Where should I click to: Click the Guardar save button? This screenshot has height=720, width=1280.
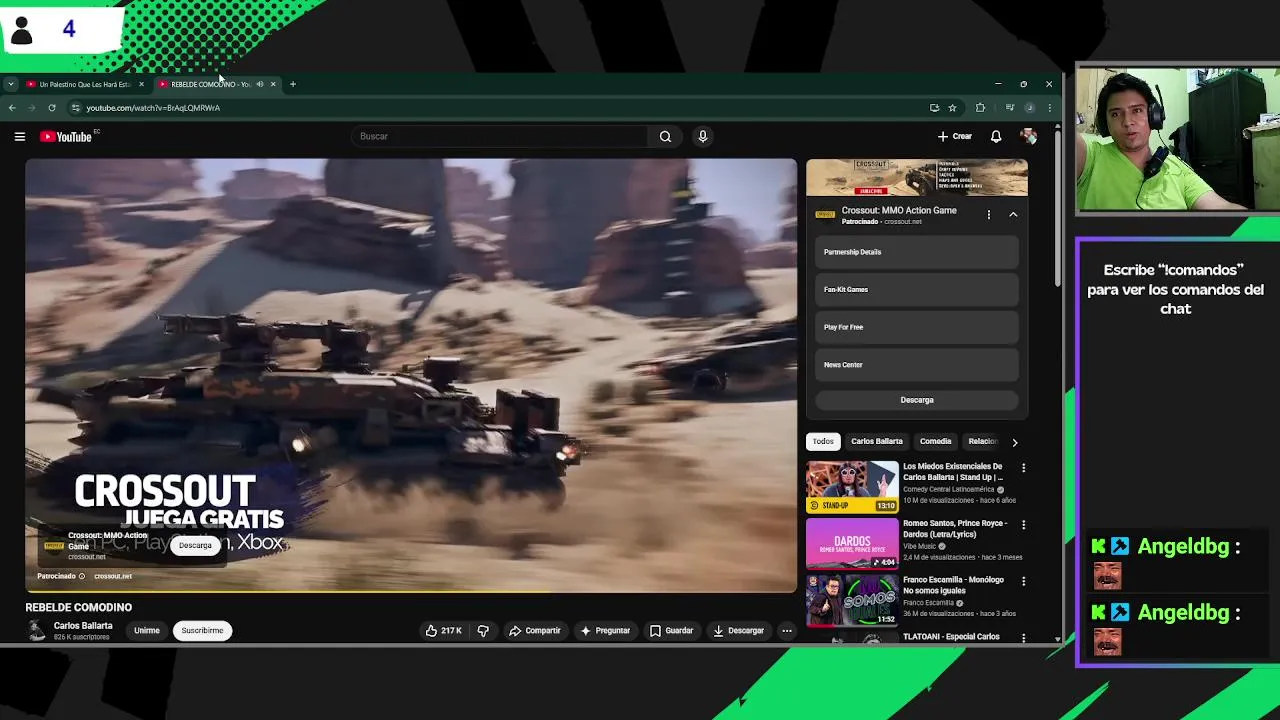[x=671, y=631]
